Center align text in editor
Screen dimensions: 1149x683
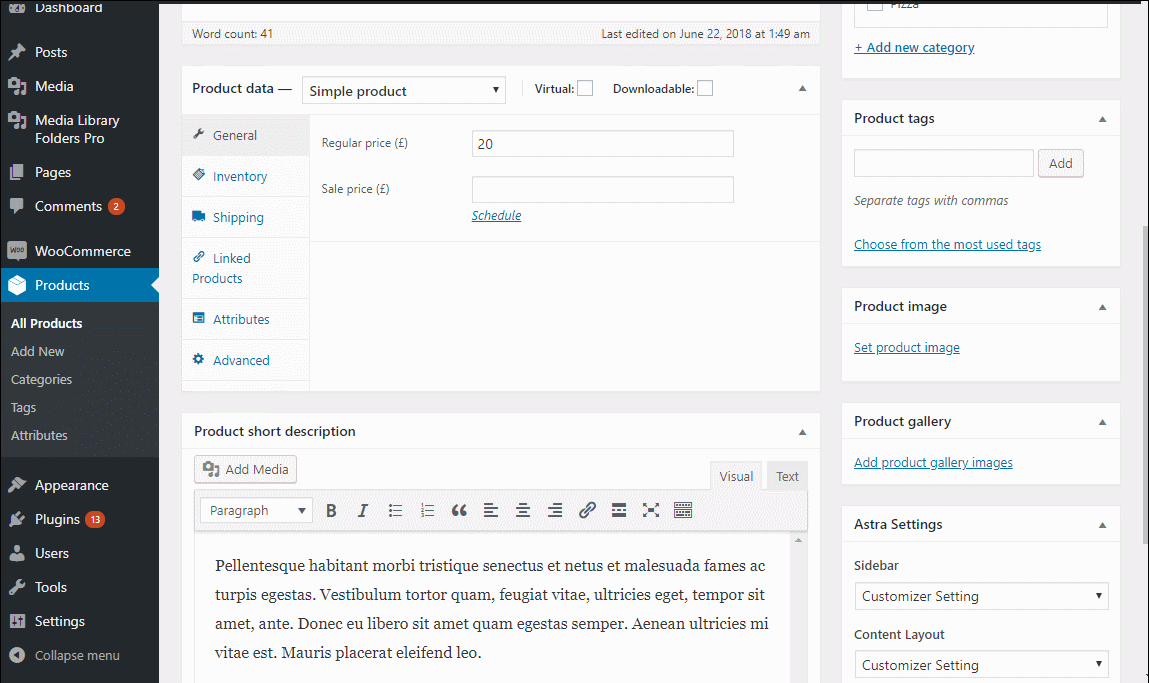[522, 511]
